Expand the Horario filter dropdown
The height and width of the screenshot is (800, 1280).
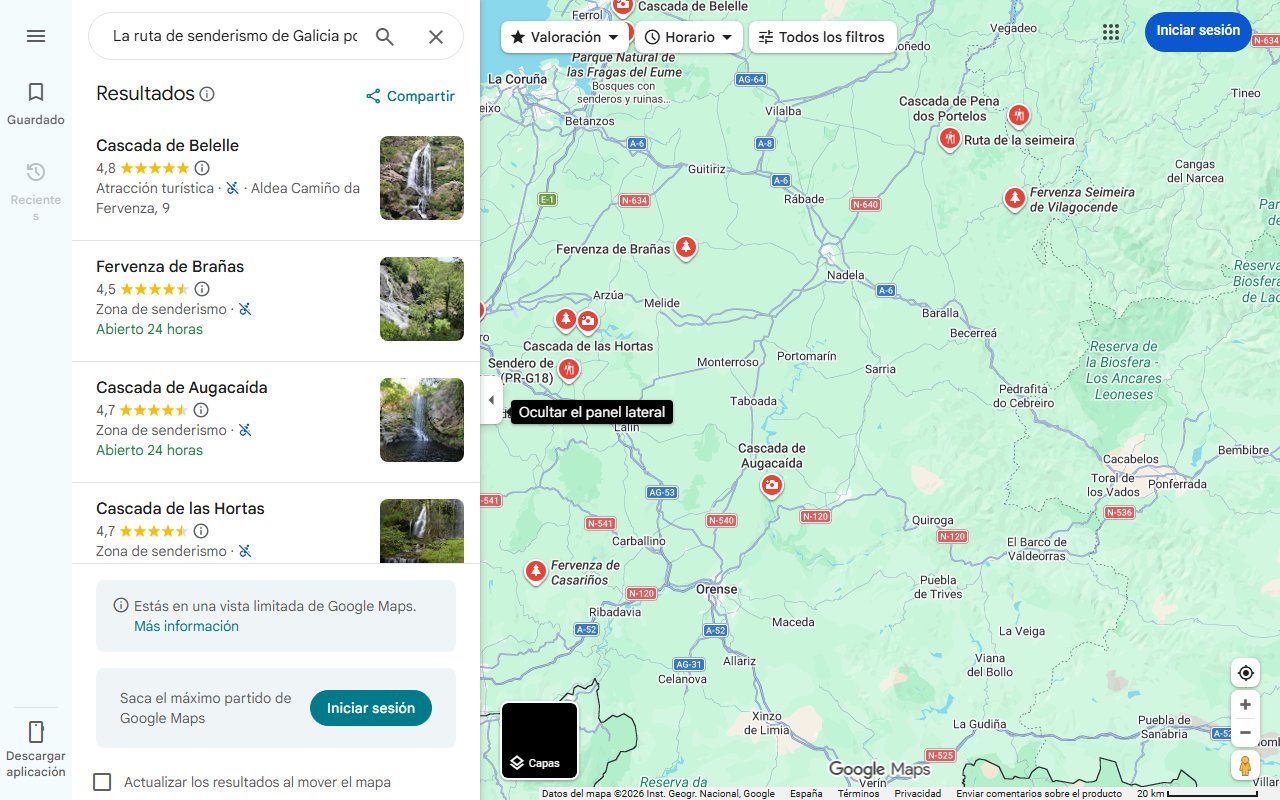click(x=689, y=37)
